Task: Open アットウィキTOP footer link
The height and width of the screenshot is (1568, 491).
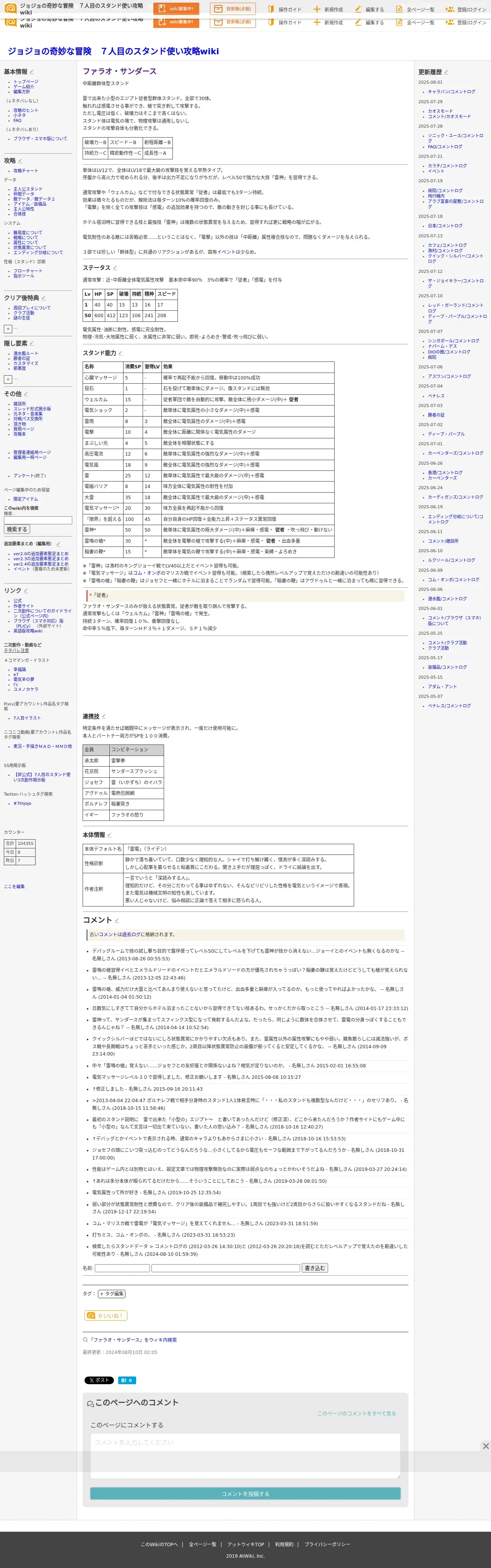Action: [x=245, y=1544]
